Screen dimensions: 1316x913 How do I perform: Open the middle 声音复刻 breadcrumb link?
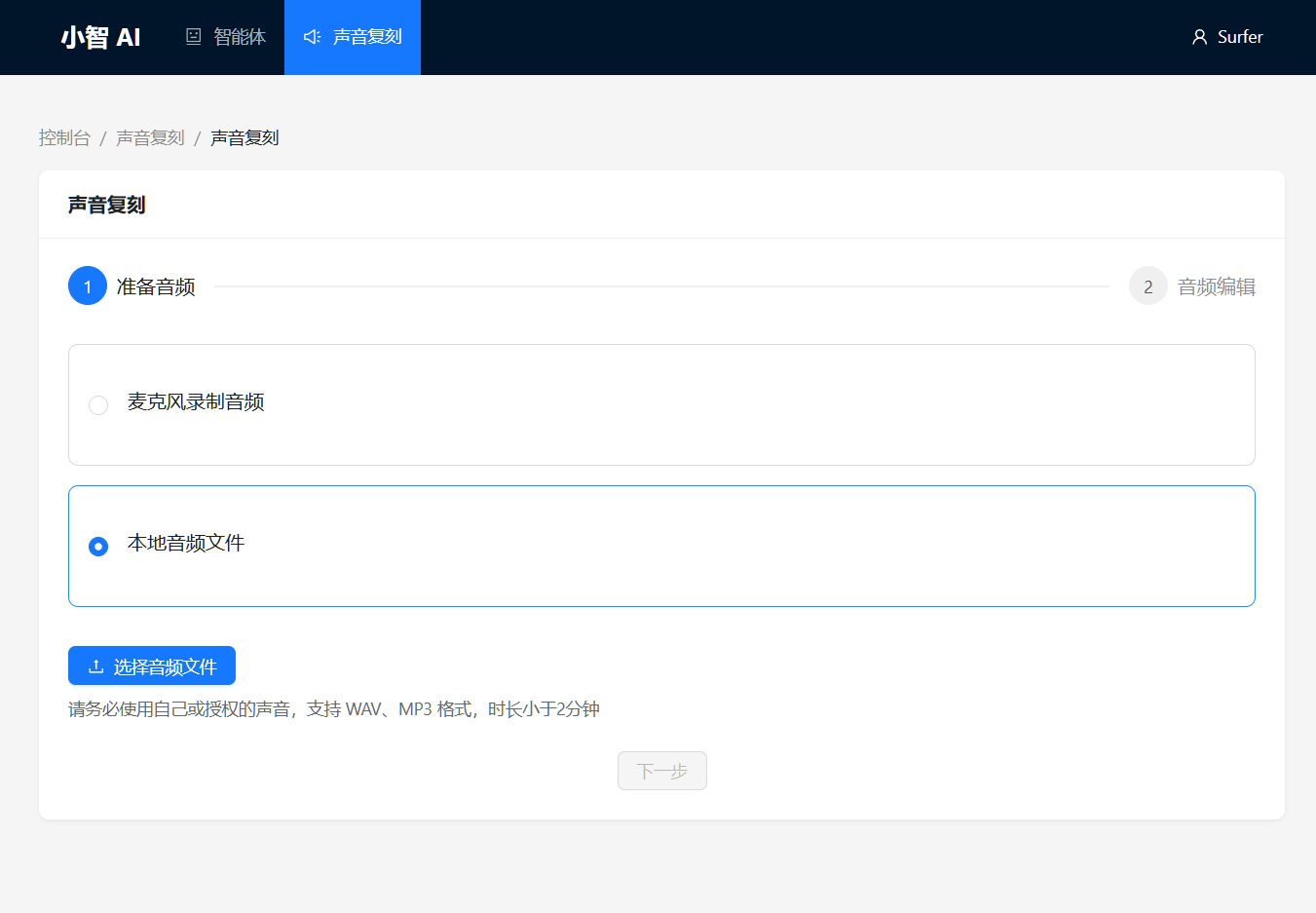[150, 138]
